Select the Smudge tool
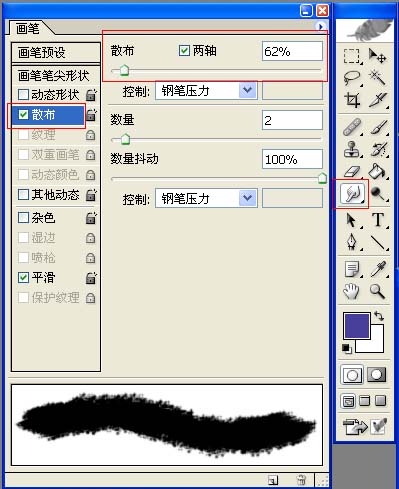The height and width of the screenshot is (489, 399). click(x=352, y=194)
